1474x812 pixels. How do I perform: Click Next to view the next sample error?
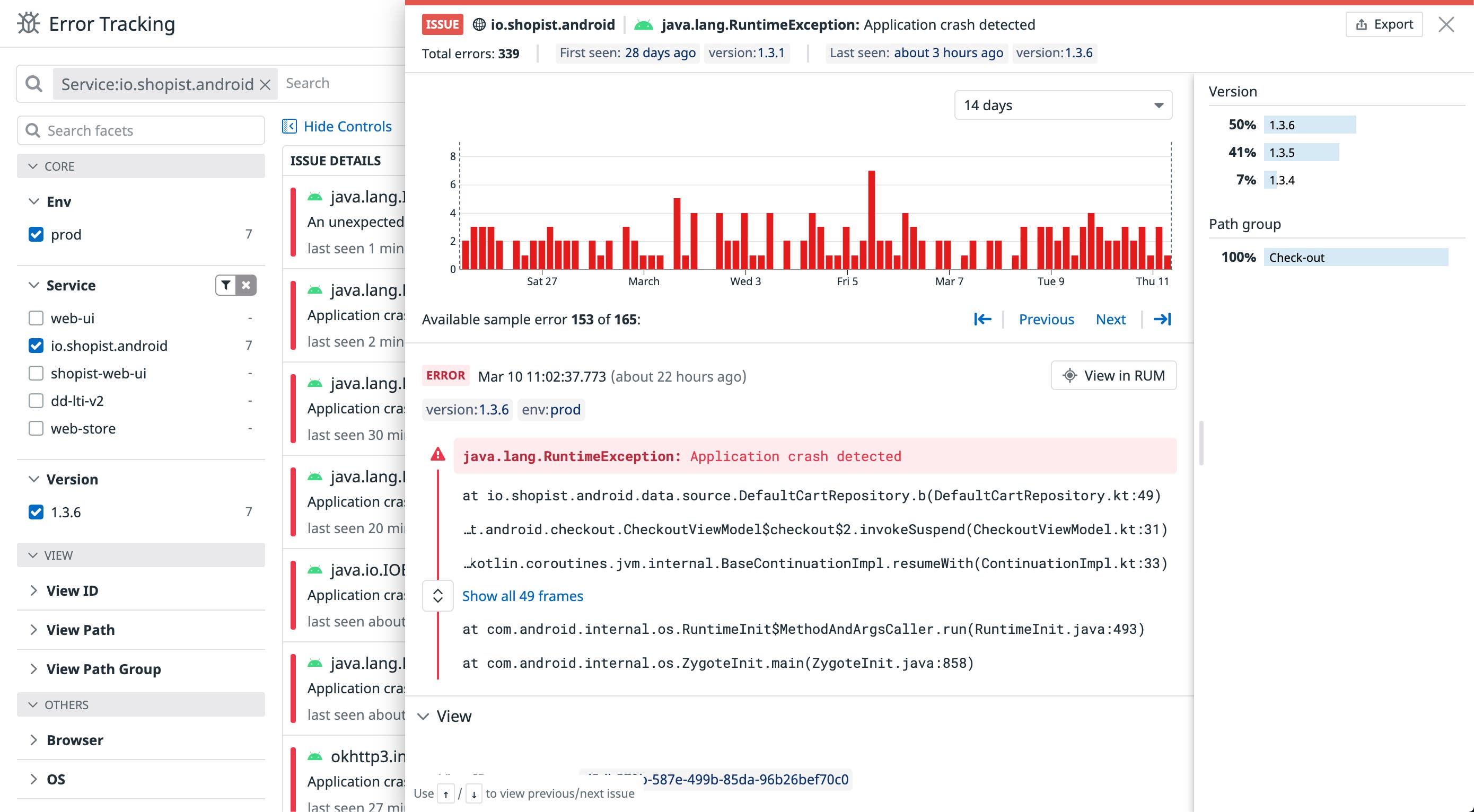coord(1110,319)
